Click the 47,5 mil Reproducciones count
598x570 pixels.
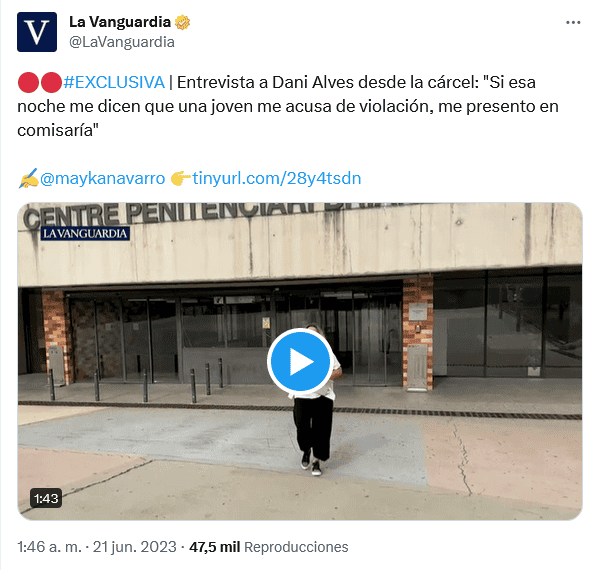coord(269,547)
